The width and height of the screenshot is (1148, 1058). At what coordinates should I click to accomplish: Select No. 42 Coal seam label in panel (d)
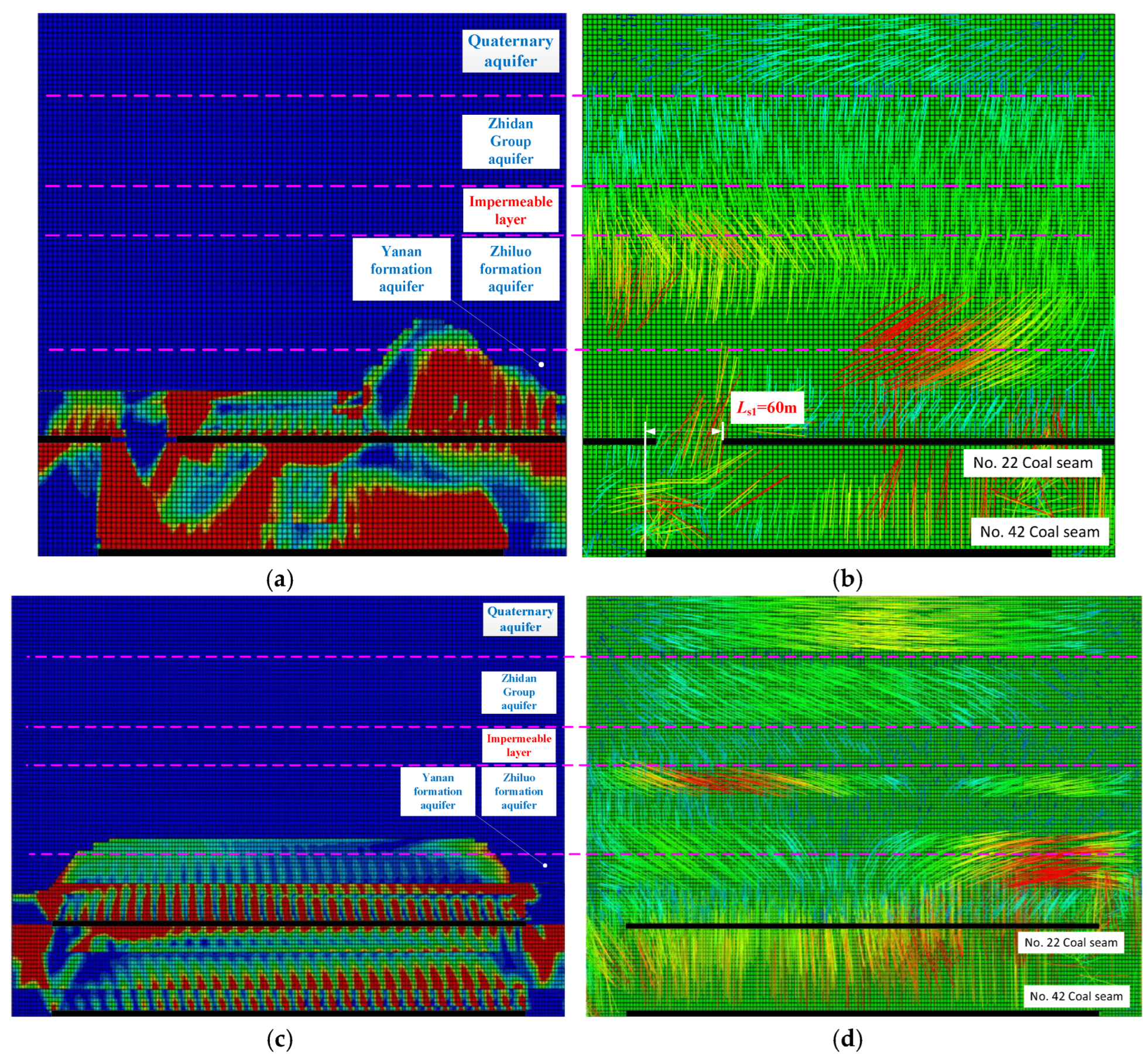pyautogui.click(x=1075, y=996)
